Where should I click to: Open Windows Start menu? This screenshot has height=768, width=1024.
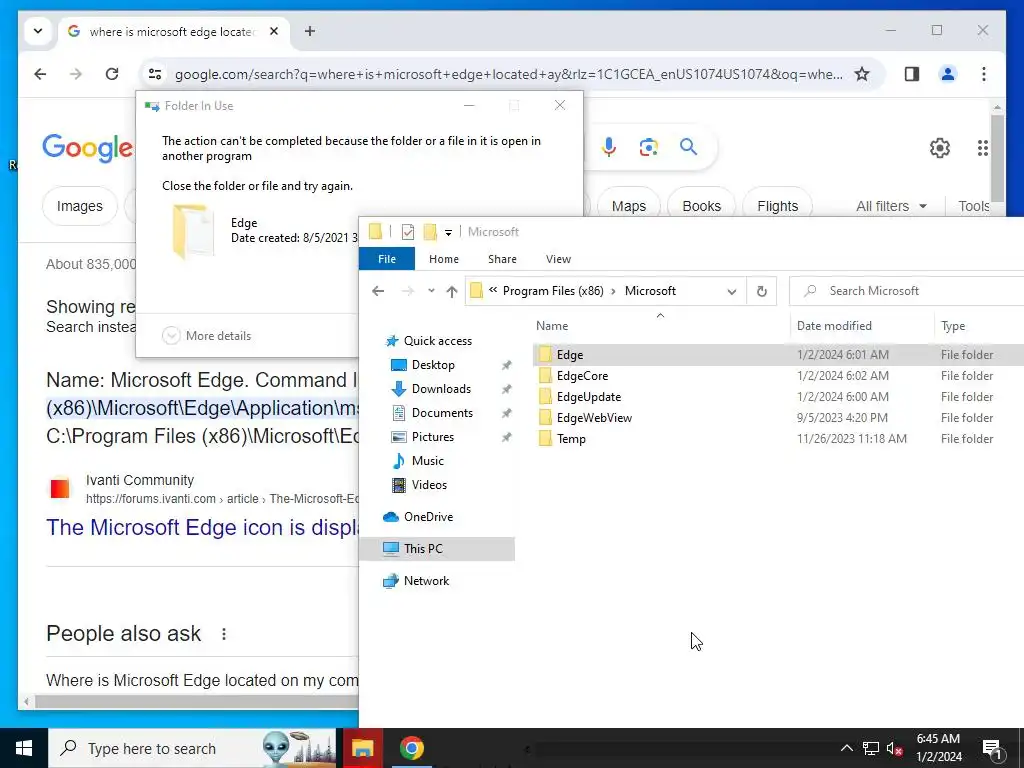tap(24, 748)
